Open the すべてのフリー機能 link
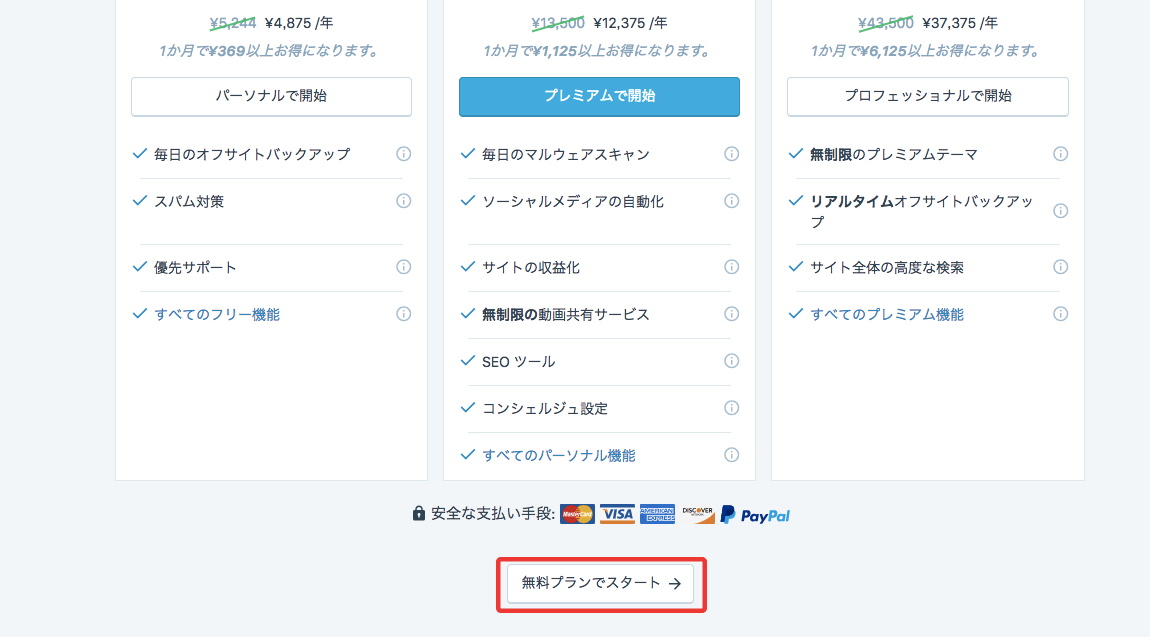 point(217,314)
